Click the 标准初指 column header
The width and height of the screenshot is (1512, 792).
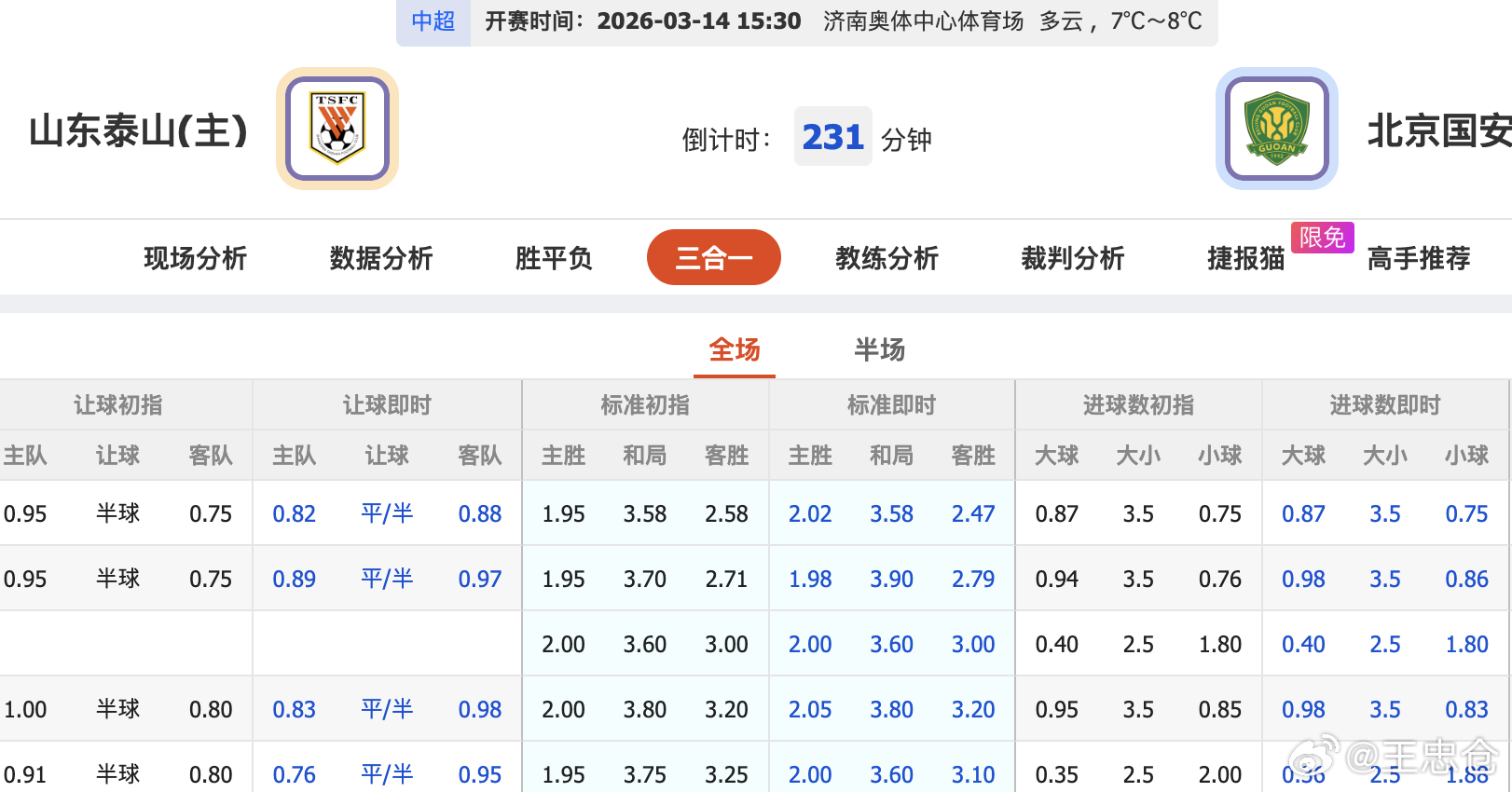click(x=645, y=405)
